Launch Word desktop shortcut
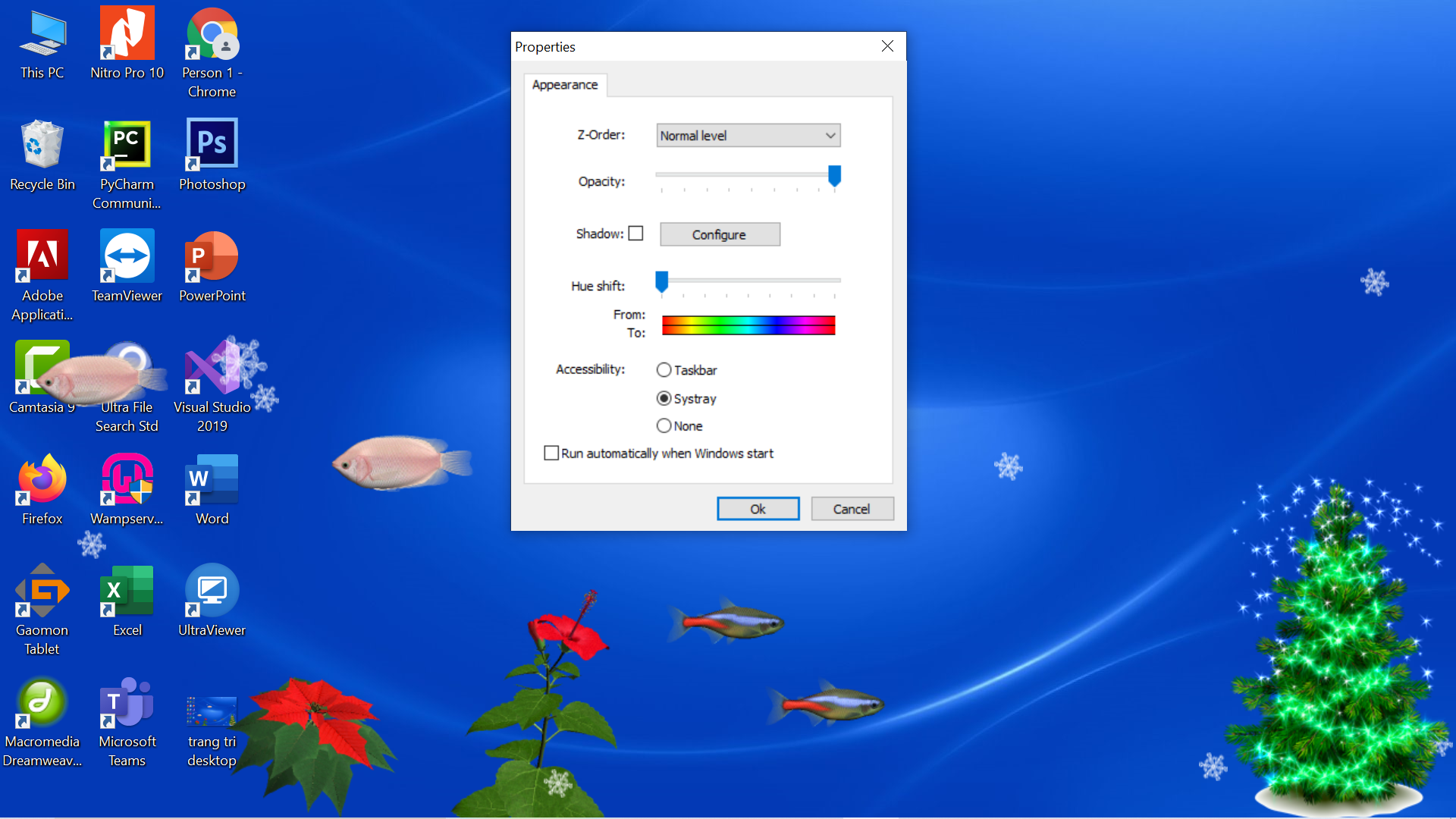Image resolution: width=1456 pixels, height=819 pixels. [212, 490]
